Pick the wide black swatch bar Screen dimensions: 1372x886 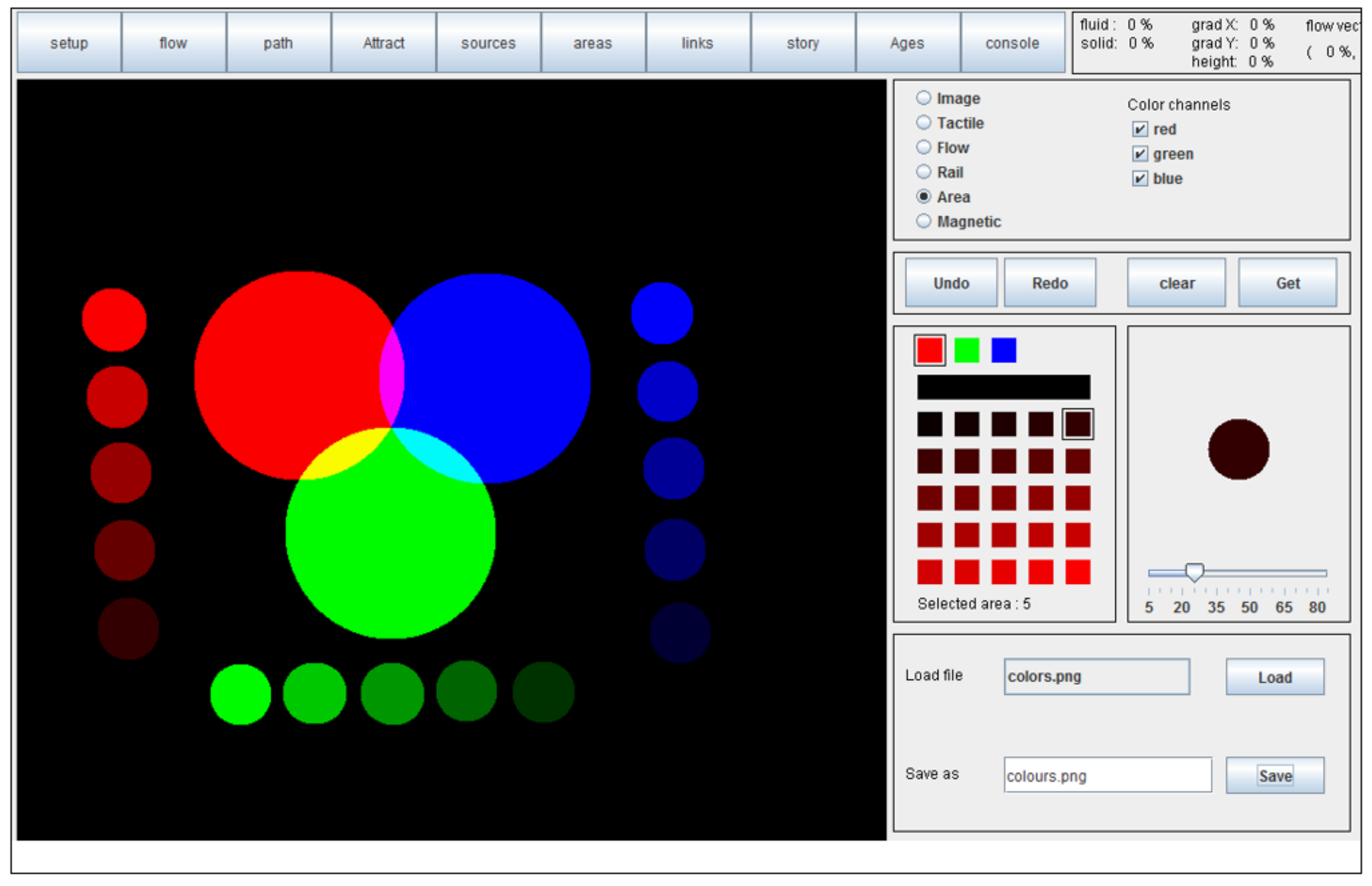click(x=1003, y=387)
